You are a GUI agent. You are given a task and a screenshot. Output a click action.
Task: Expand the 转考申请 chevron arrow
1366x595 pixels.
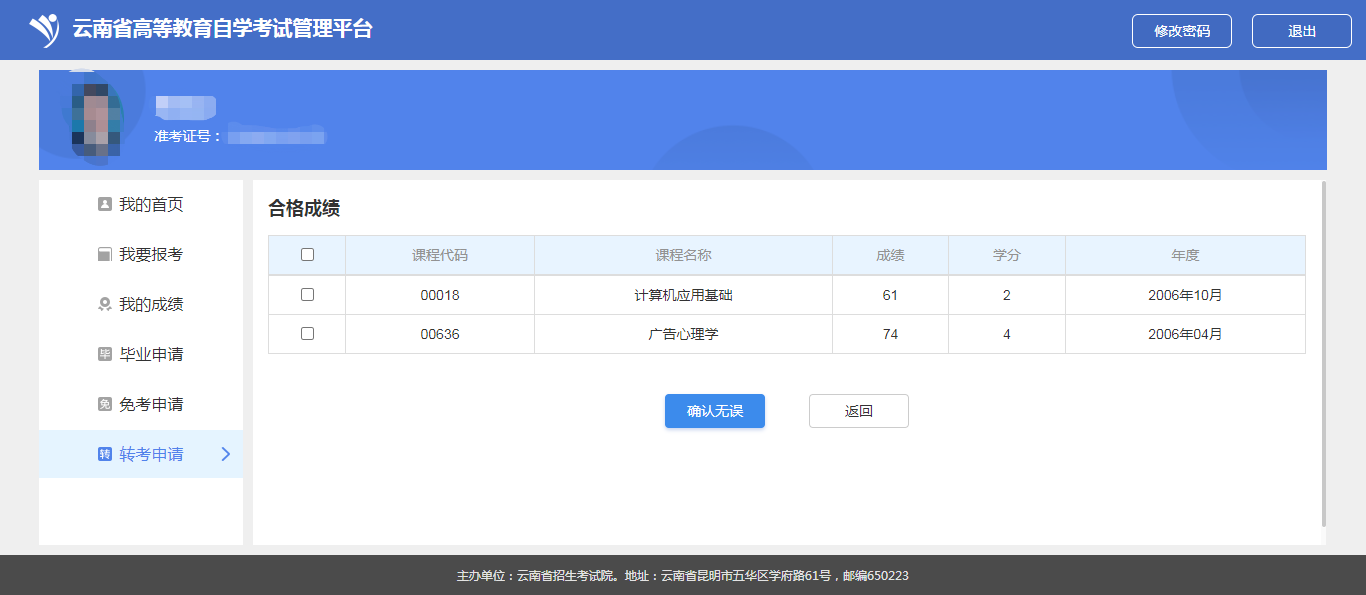coord(225,454)
